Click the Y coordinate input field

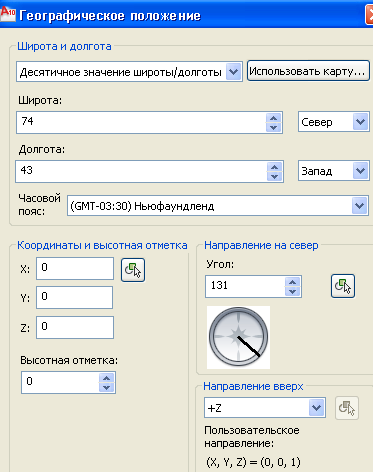[x=75, y=297]
